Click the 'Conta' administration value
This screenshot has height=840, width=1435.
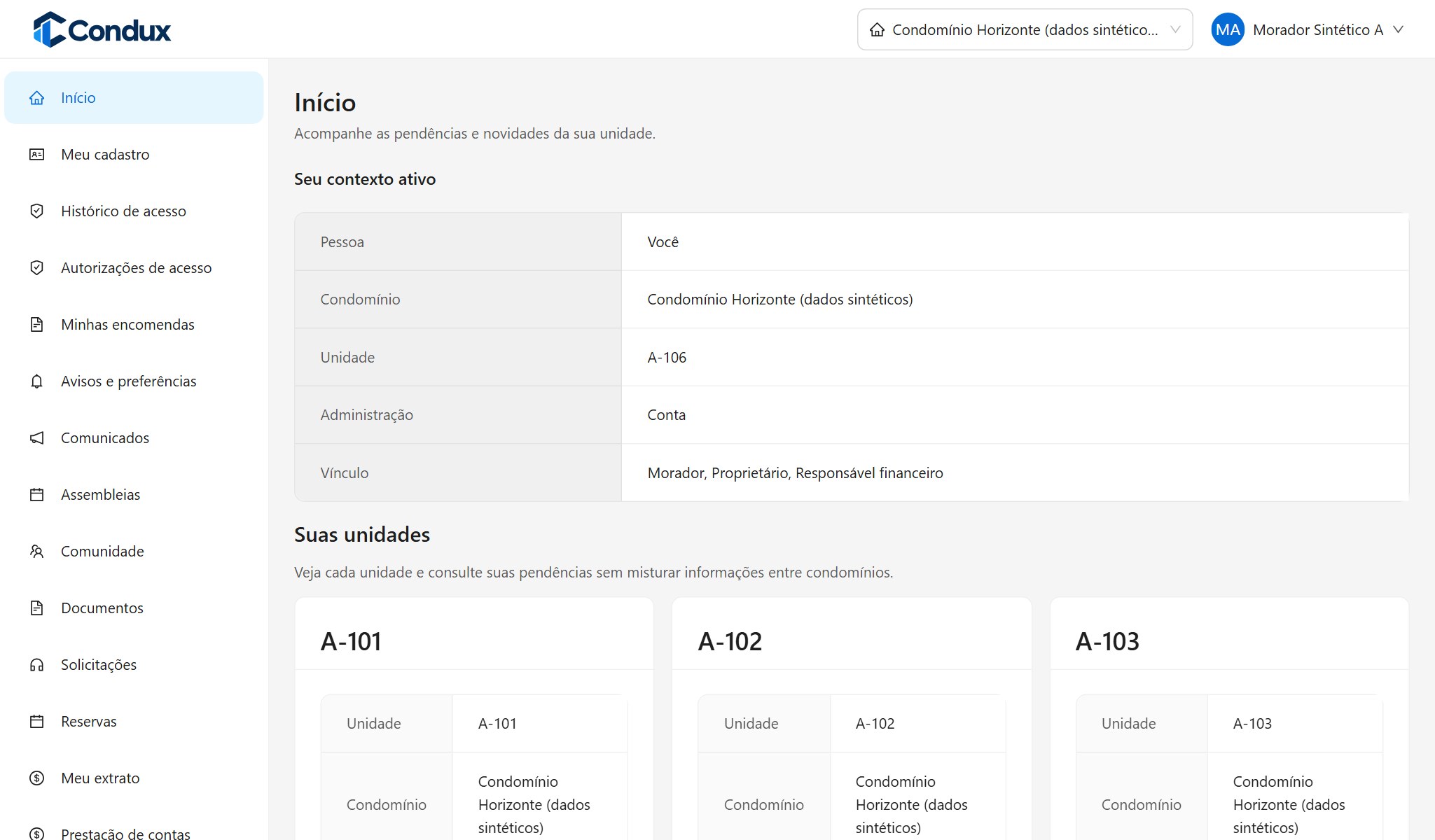point(666,415)
